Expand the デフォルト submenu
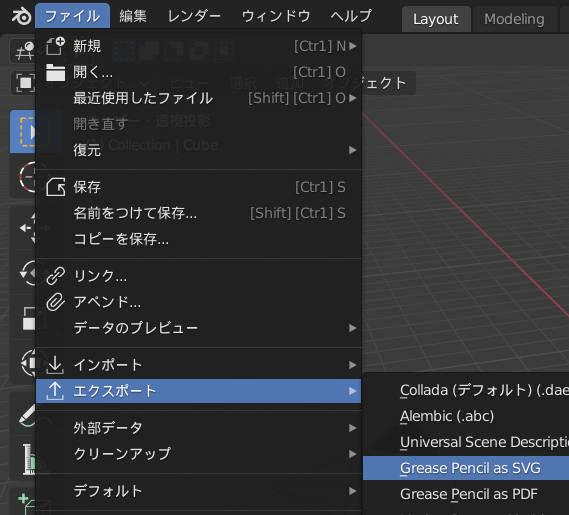Viewport: 569px width, 515px height. click(198, 491)
